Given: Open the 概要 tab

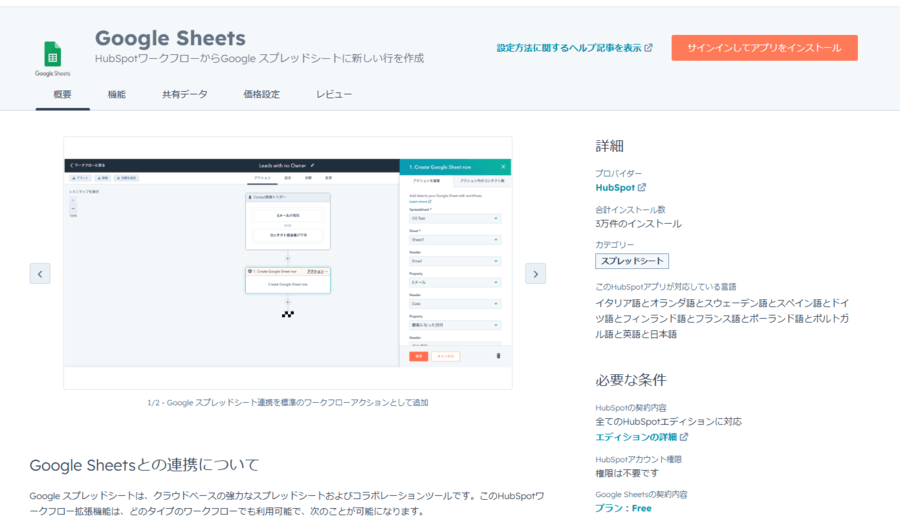Looking at the screenshot, I should coord(63,94).
